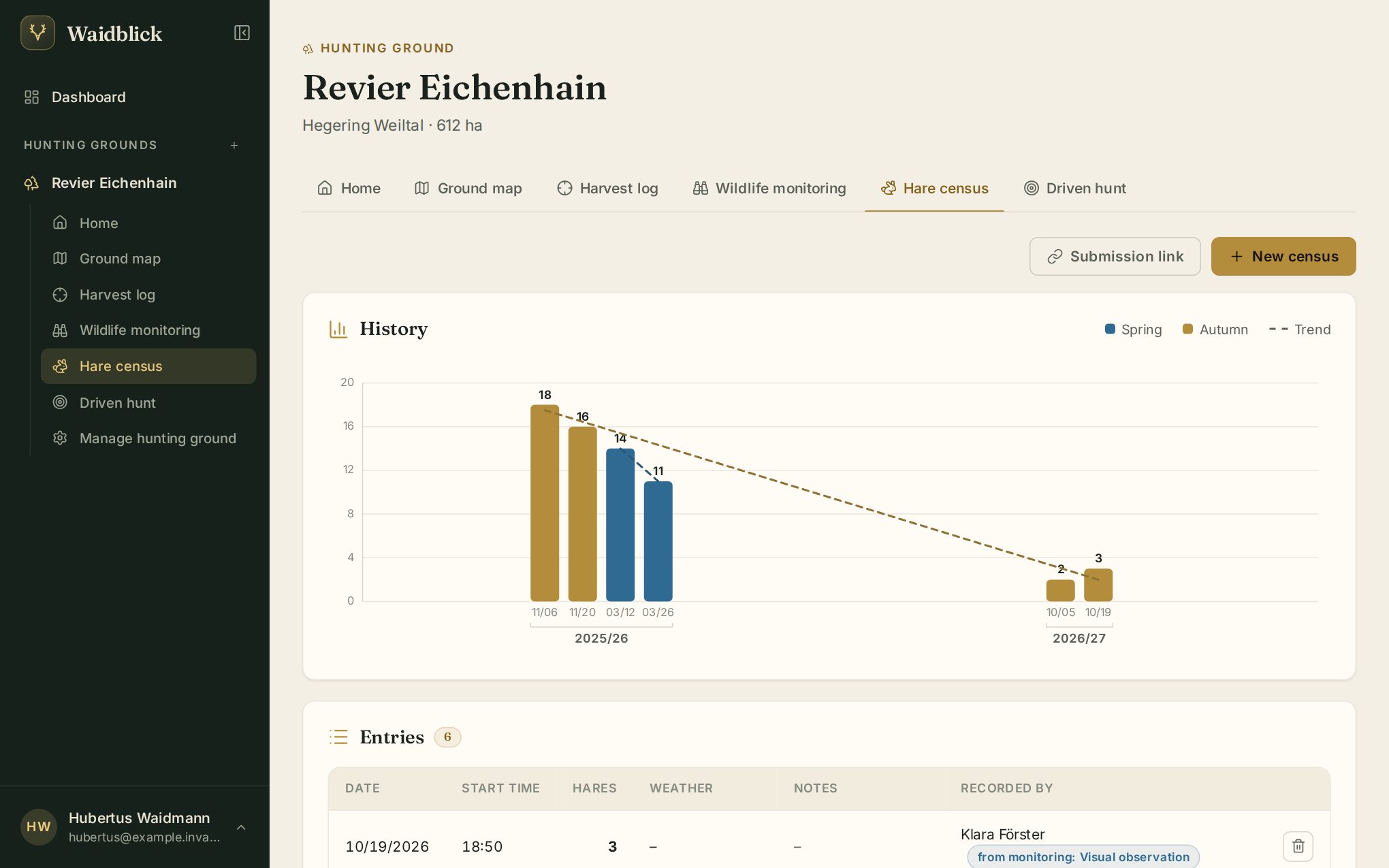Image resolution: width=1389 pixels, height=868 pixels.
Task: Select the 11/06 autumn bar showing 18
Action: click(545, 503)
